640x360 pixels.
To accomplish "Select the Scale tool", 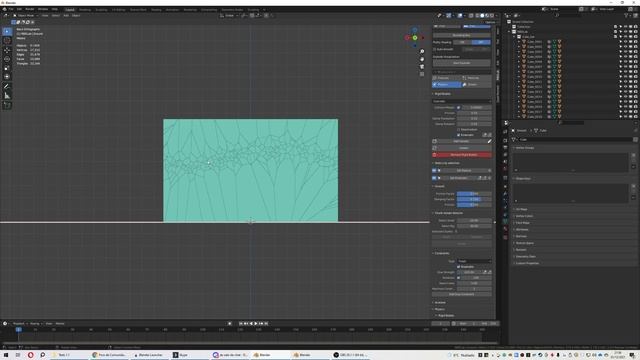I will [x=7, y=68].
